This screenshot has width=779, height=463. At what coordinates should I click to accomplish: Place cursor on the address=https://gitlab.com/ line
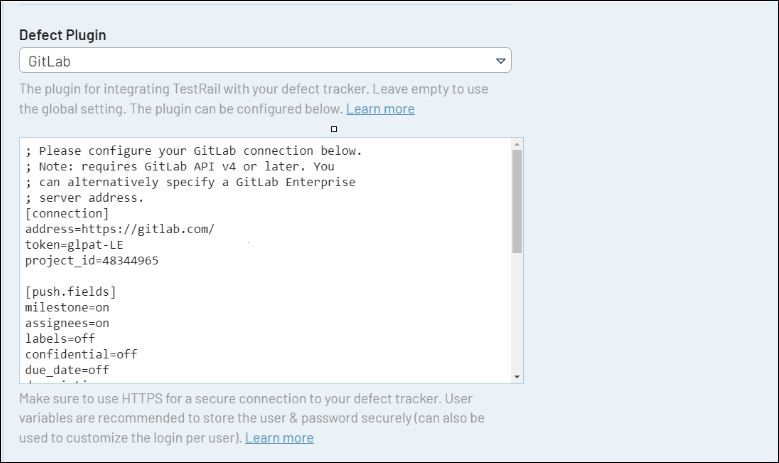tap(120, 229)
